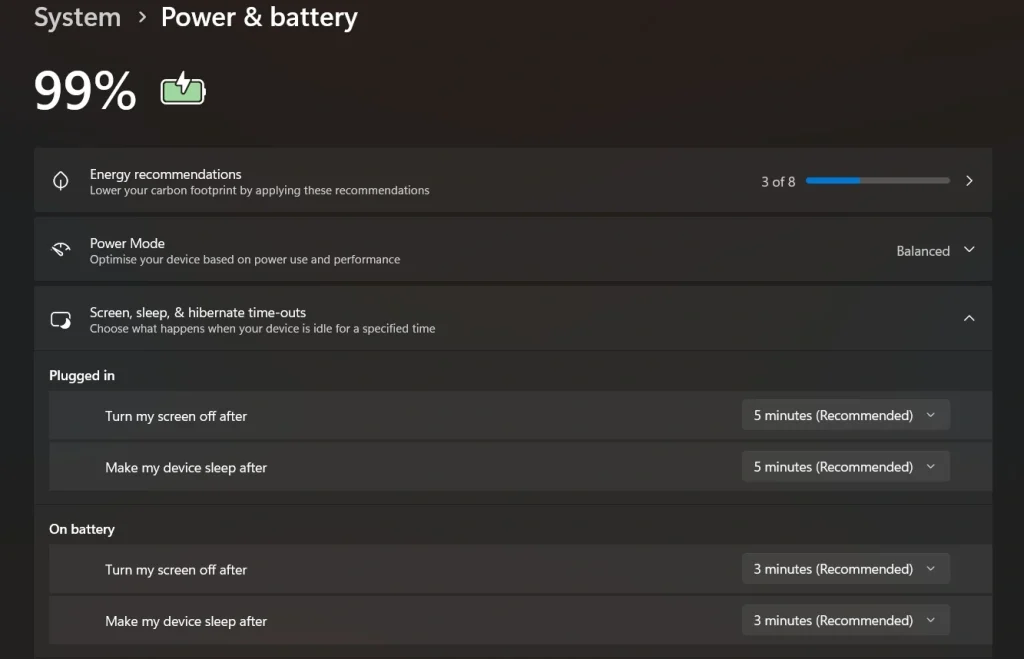
Task: Click the Energy recommendations lightbulb icon
Action: 61,180
